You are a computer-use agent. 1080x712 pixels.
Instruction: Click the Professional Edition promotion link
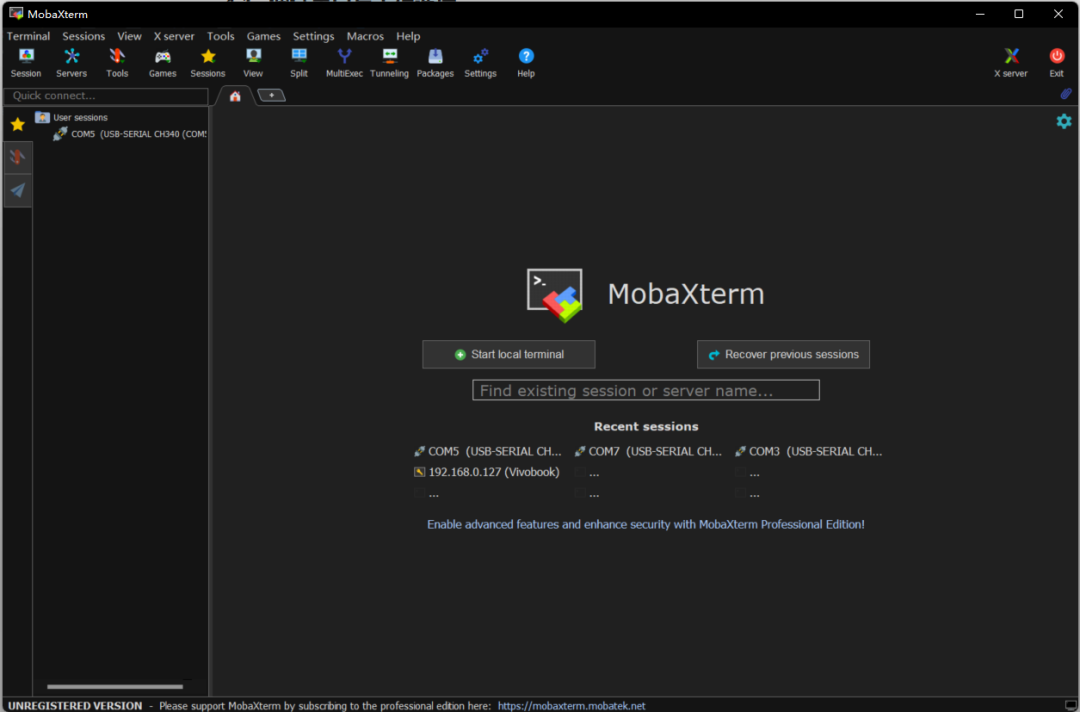pyautogui.click(x=645, y=524)
